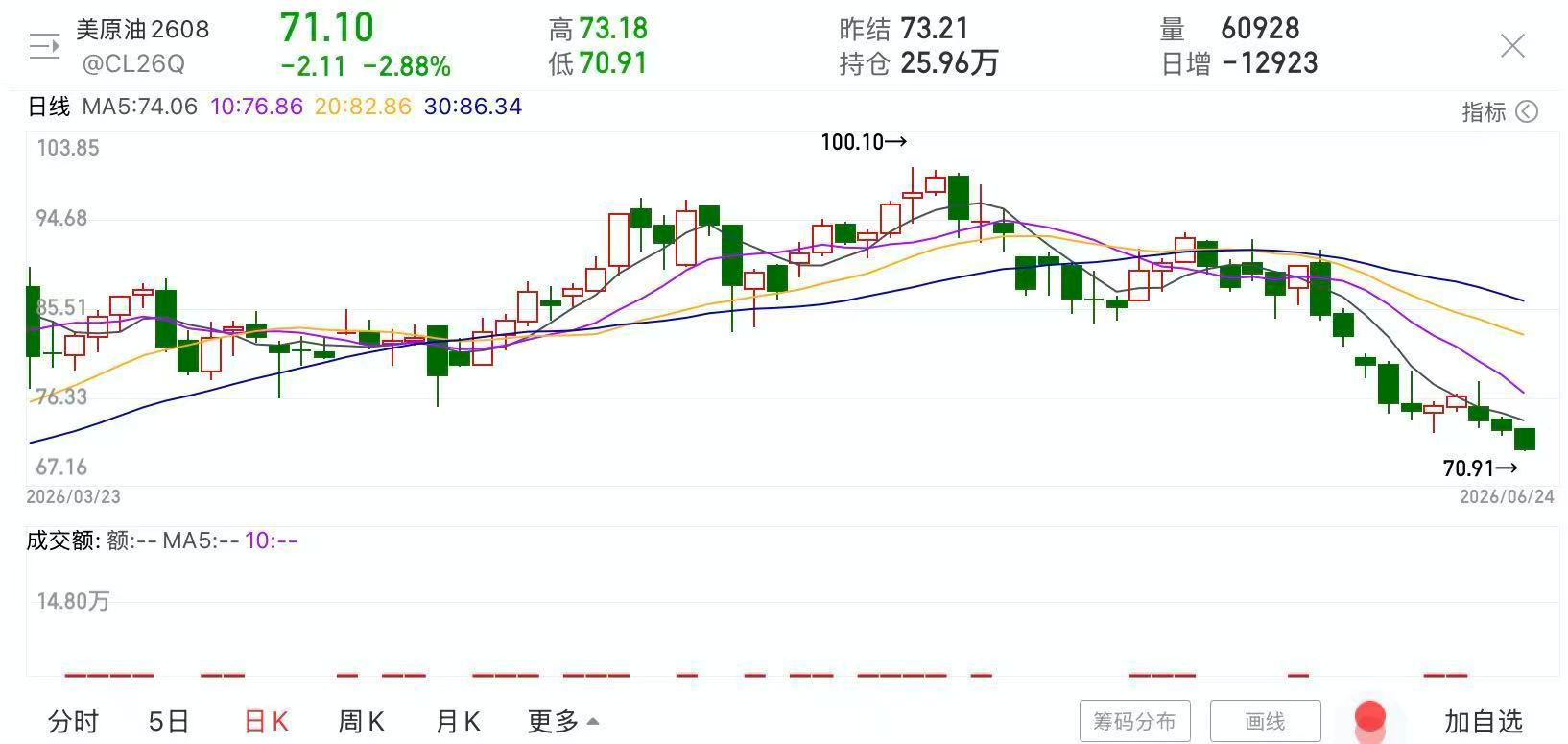
Task: Click the 成交额 turnover panel label
Action: (x=61, y=540)
